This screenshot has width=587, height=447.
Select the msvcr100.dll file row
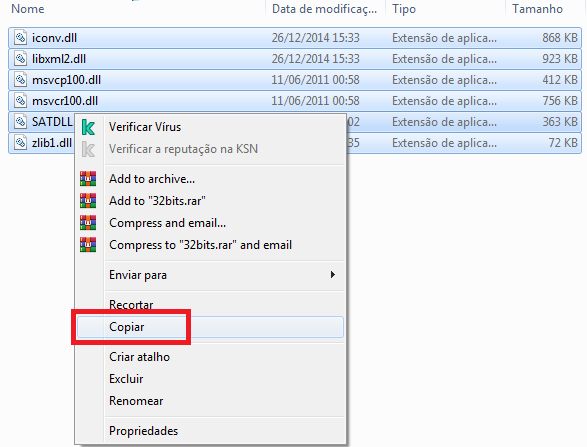coord(295,101)
